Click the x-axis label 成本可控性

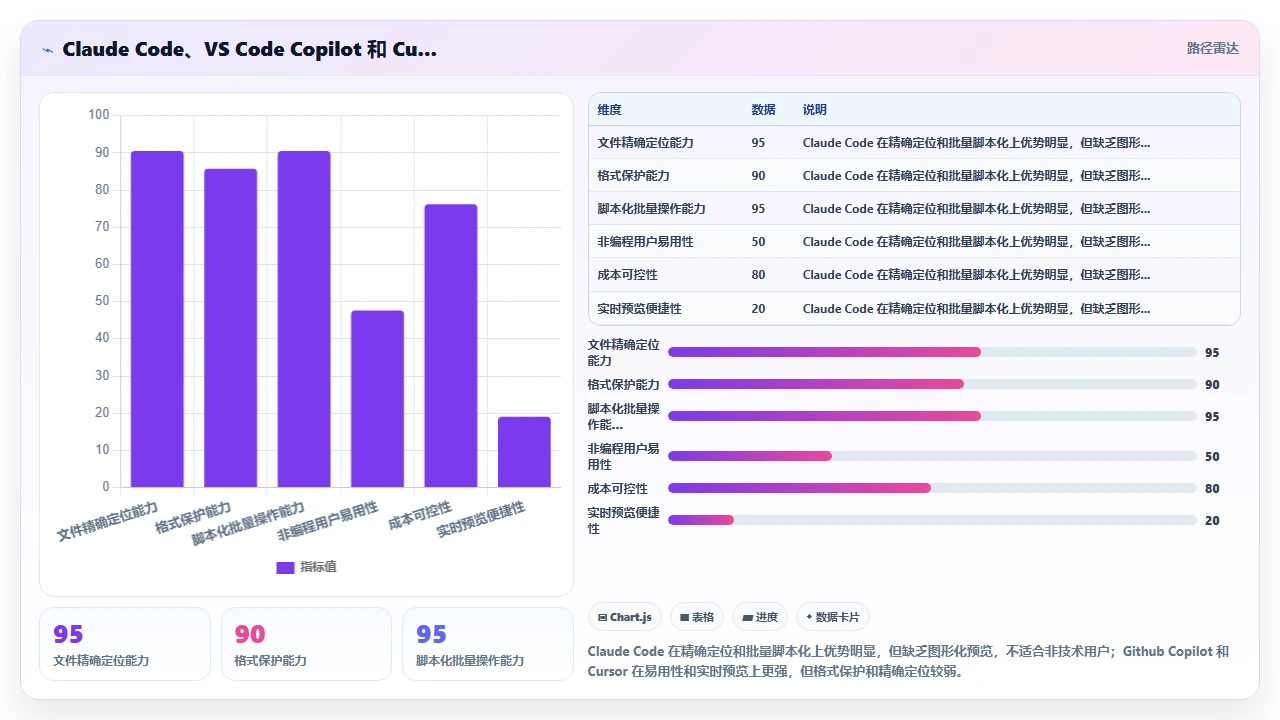(x=420, y=515)
